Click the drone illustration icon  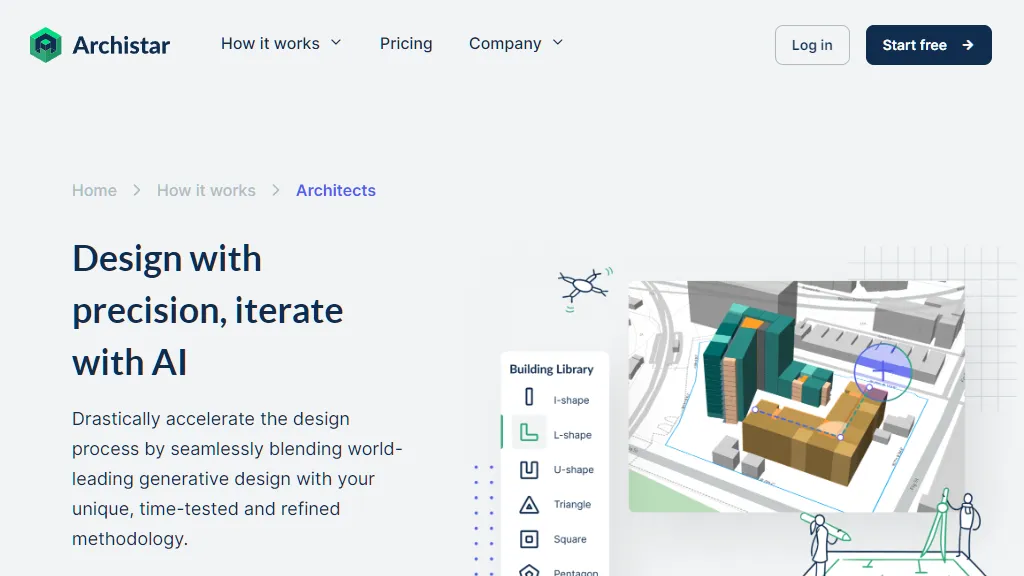(585, 289)
